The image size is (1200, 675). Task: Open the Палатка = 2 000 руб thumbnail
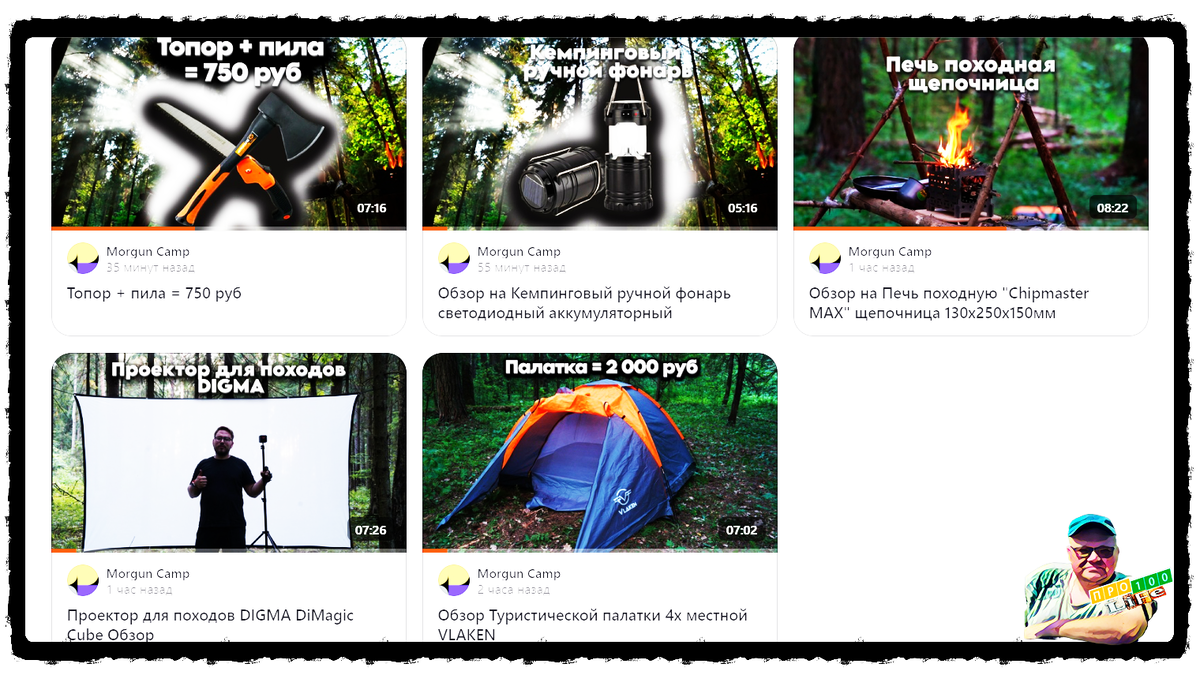[x=600, y=452]
